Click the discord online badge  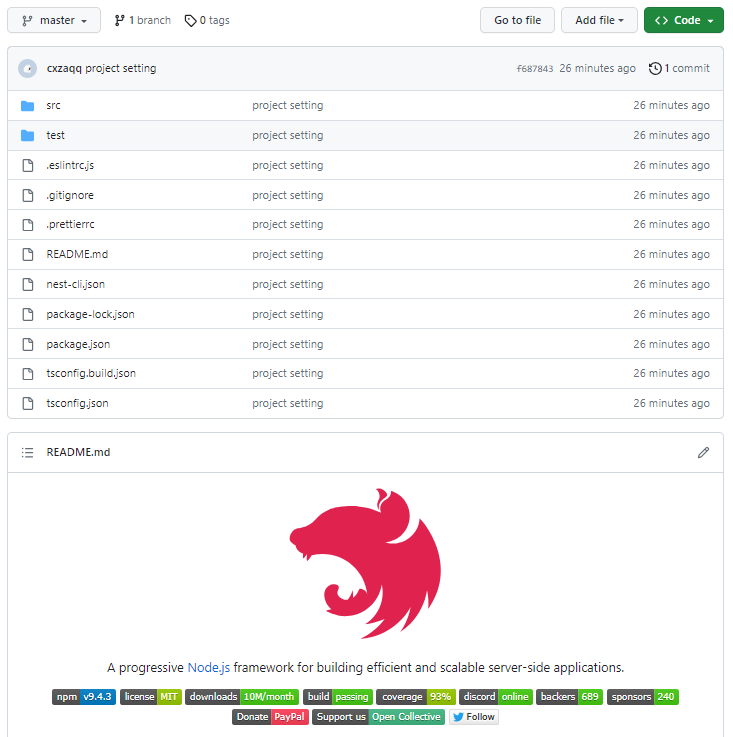(496, 697)
